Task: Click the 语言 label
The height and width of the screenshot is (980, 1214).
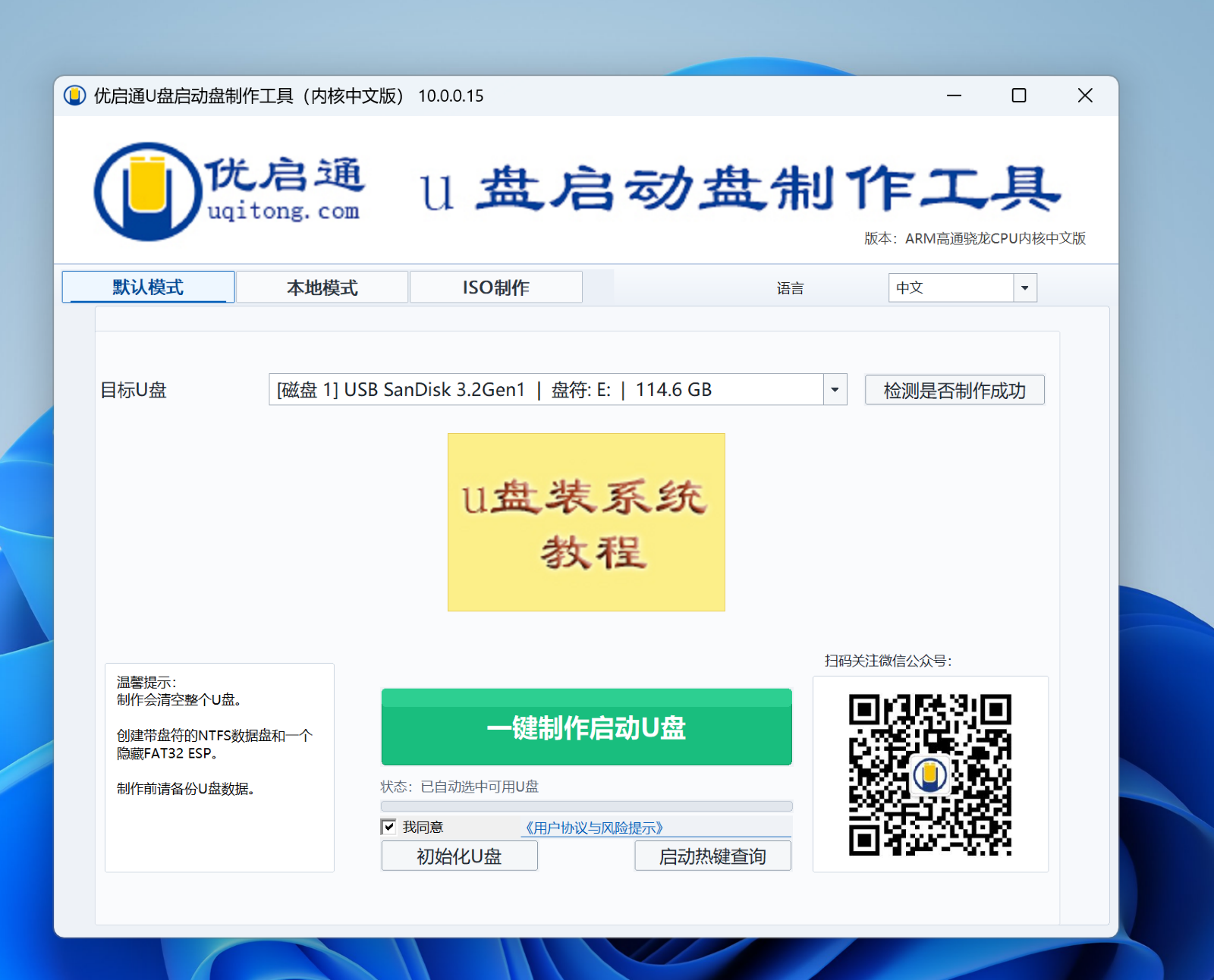Action: tap(790, 288)
